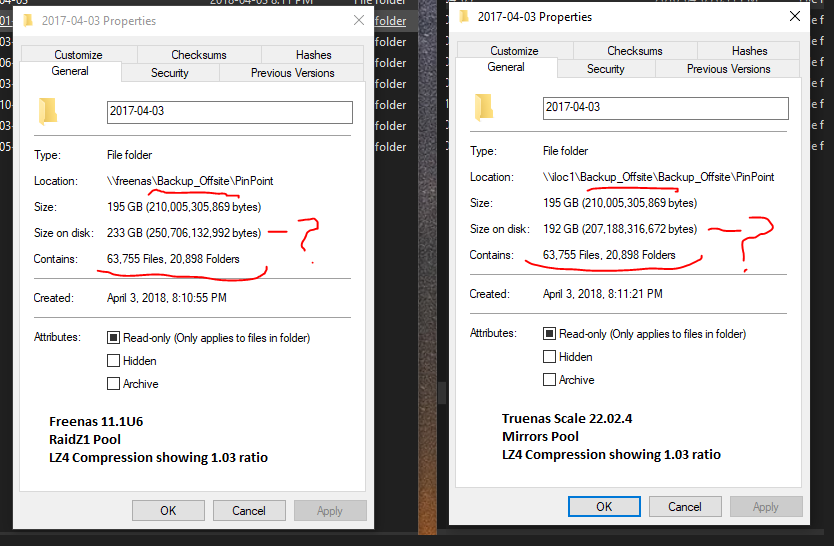Open Customize tab in iloc1 properties window
834x546 pixels.
coord(514,51)
